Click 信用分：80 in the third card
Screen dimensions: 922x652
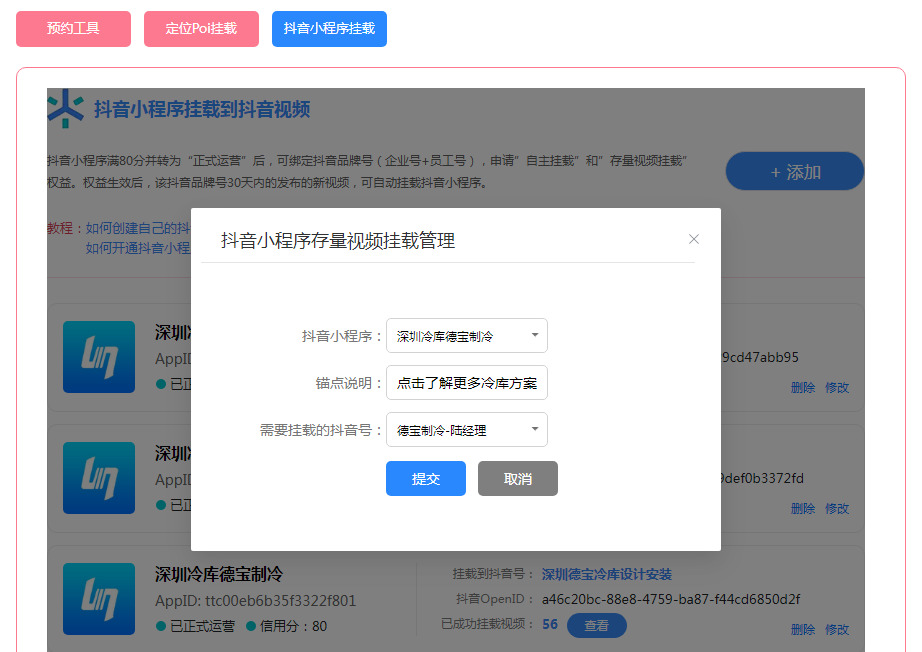[286, 626]
